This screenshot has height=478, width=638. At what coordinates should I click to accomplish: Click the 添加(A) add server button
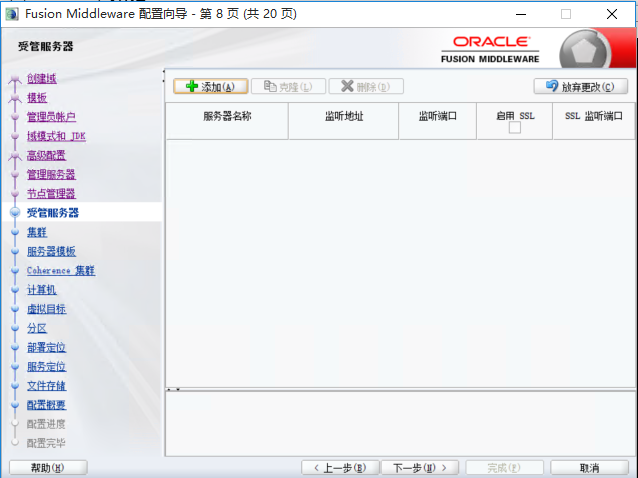(211, 86)
